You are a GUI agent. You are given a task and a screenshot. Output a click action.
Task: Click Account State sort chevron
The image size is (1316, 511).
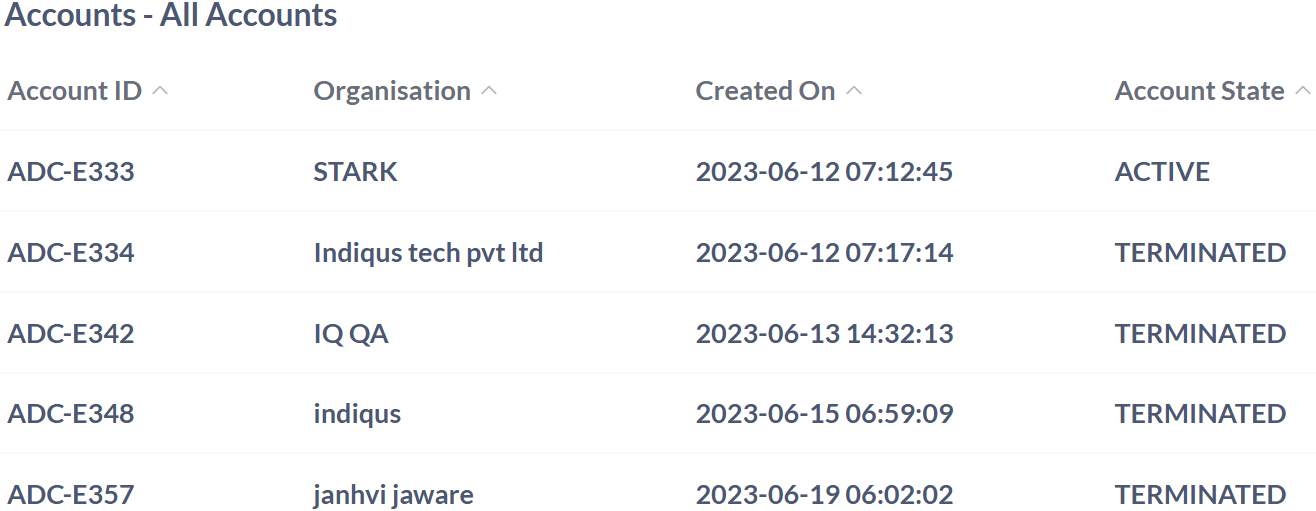click(x=1302, y=91)
